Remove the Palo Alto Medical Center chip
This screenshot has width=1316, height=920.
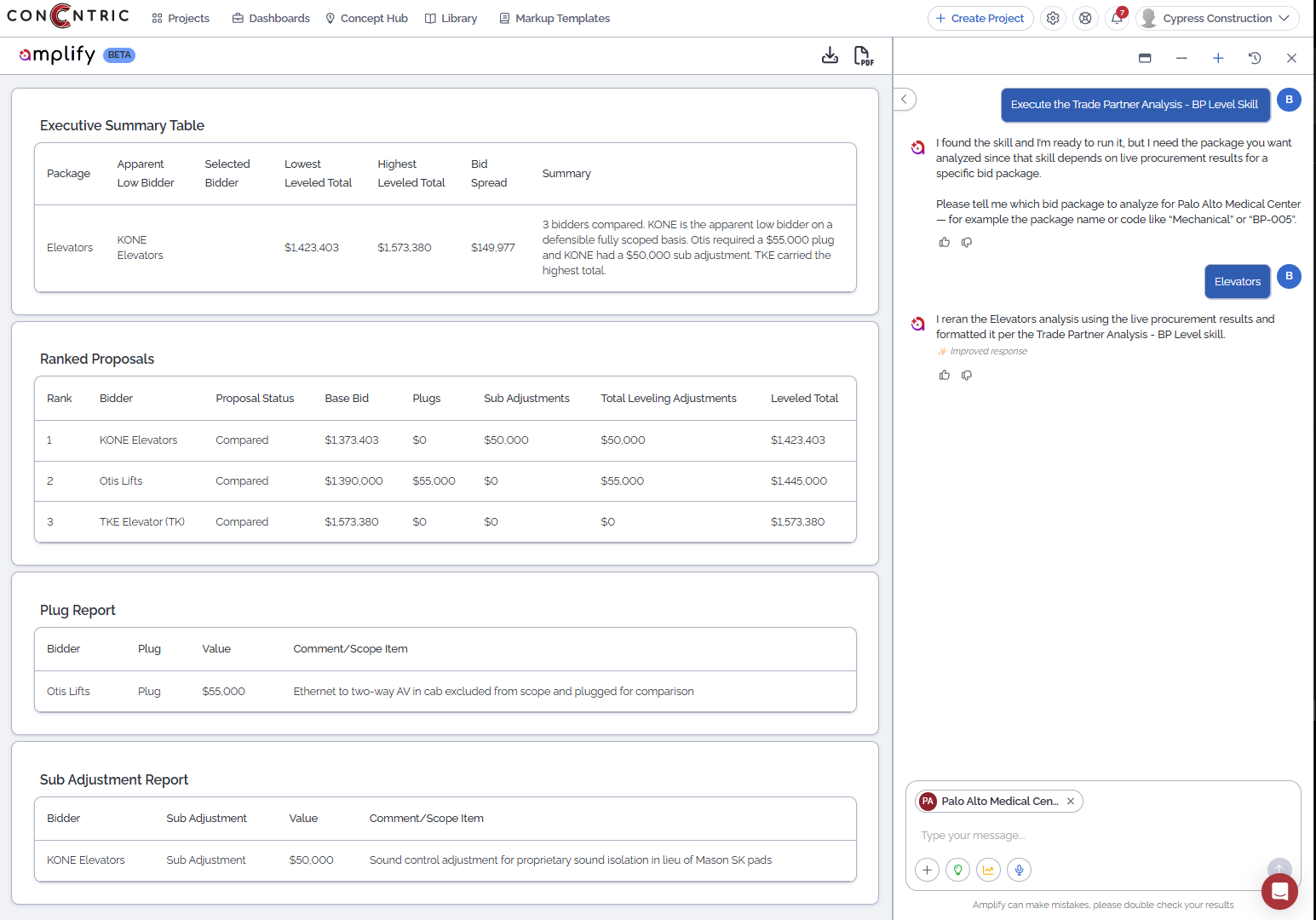(x=1071, y=802)
